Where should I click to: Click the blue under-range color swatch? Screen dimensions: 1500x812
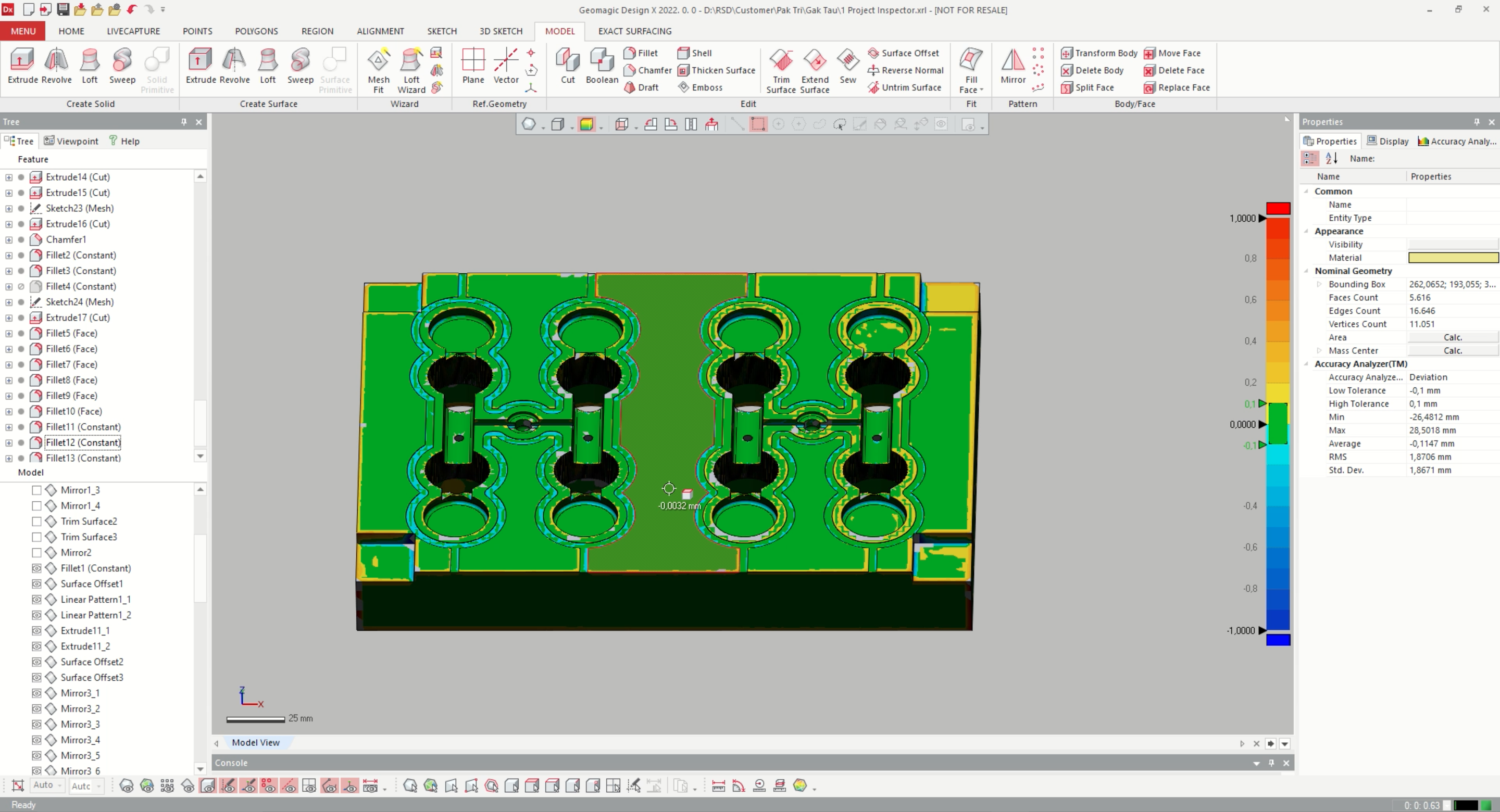pyautogui.click(x=1278, y=640)
